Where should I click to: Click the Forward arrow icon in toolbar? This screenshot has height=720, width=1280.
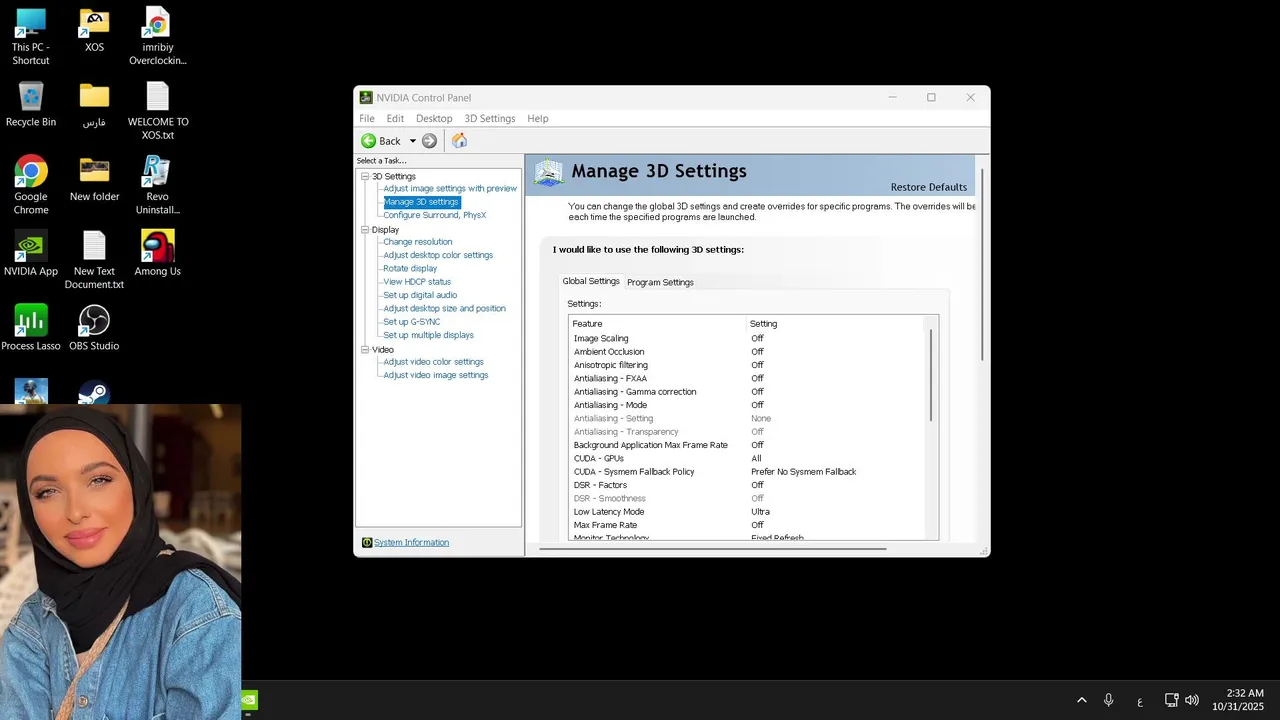(429, 141)
